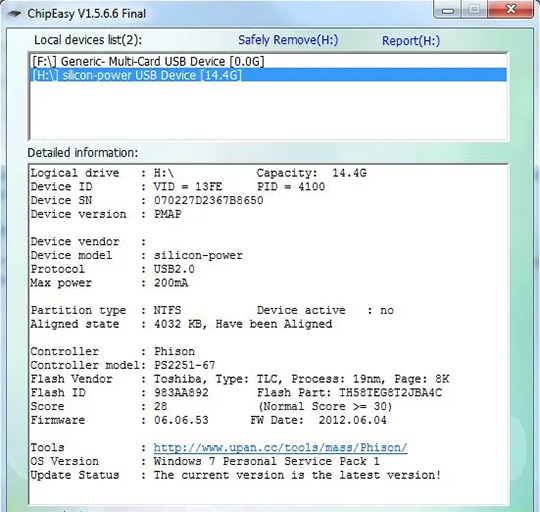Click the ChipEasy V1.5.6.6 Final title

point(86,14)
